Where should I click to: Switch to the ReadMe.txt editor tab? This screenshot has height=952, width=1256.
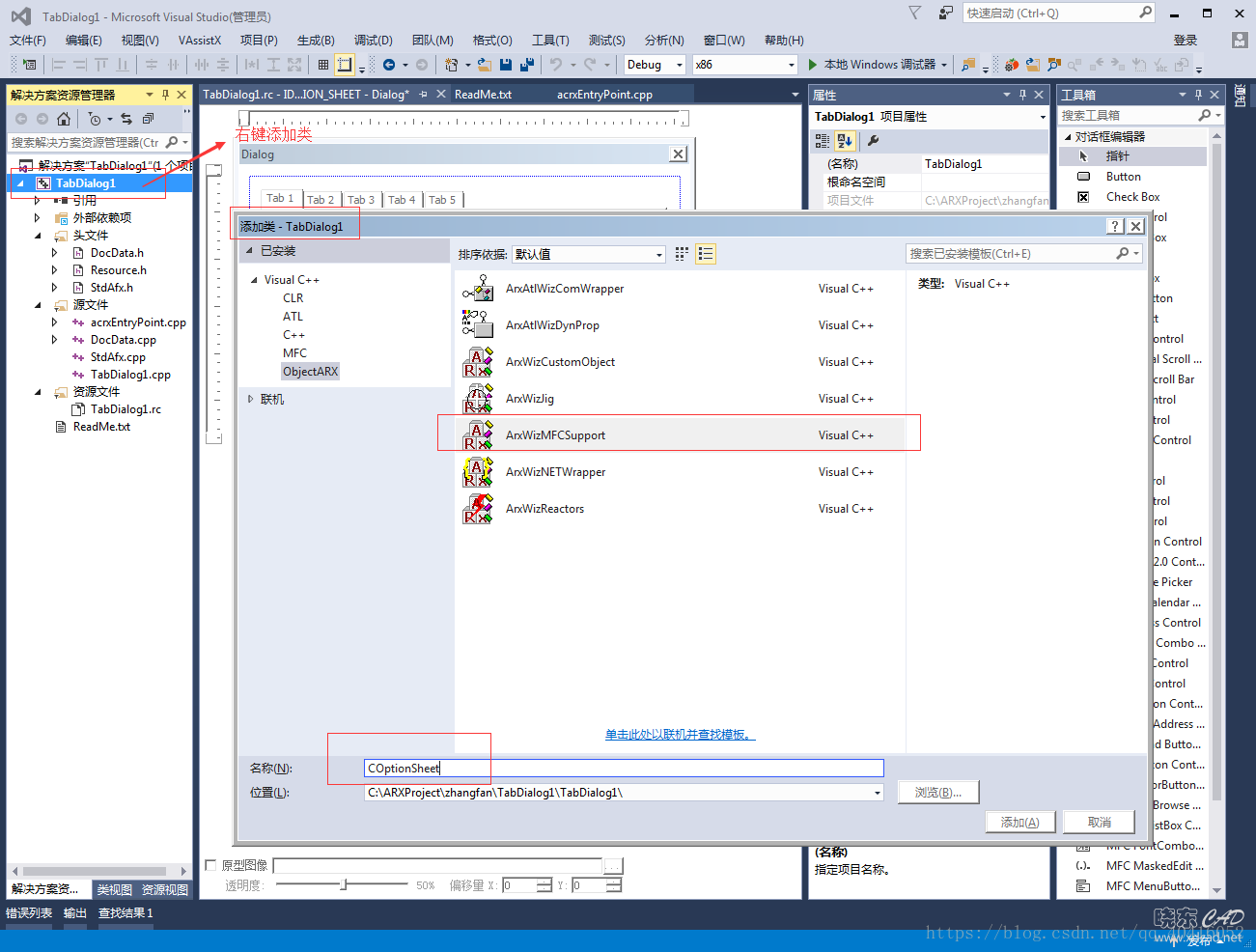click(x=483, y=95)
